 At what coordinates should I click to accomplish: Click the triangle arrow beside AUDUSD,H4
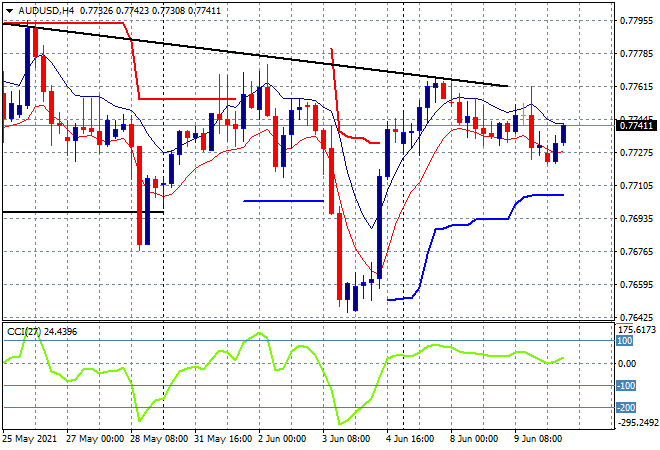coord(9,11)
